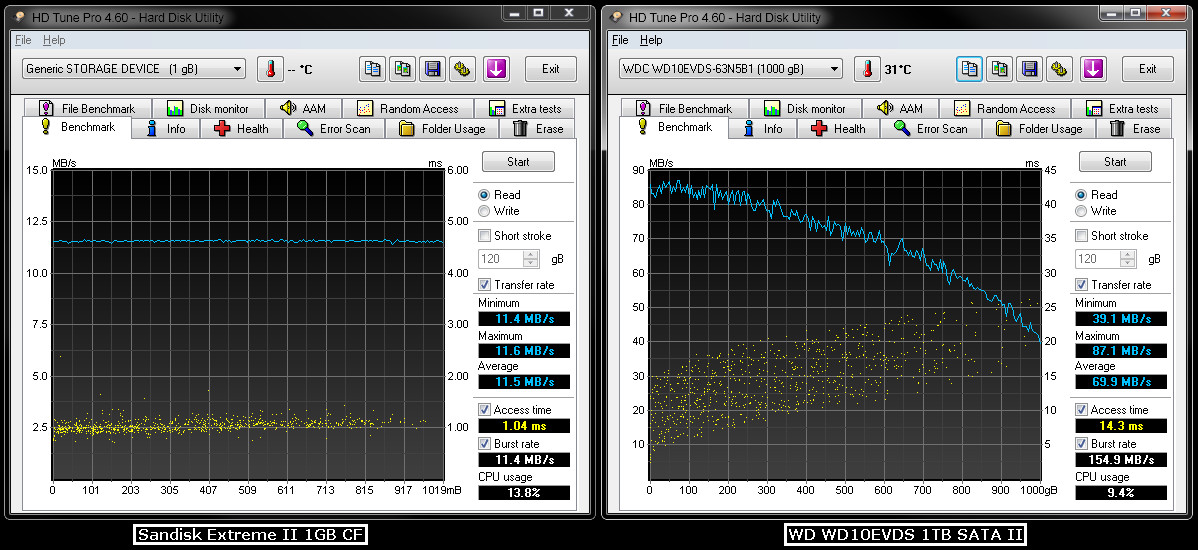Click the purple down-arrow icon in the Generic STORAGE DEVICE window
Screen dimensions: 1198x550
[x=497, y=69]
